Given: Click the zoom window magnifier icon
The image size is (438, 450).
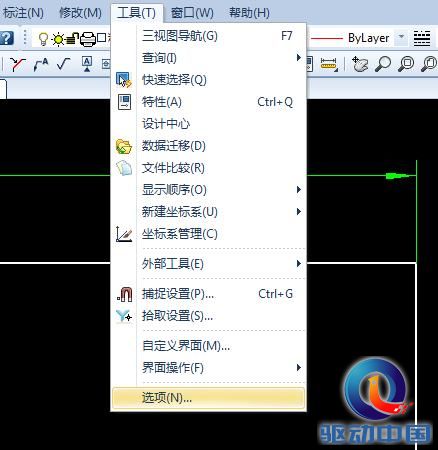Looking at the screenshot, I should coord(406,64).
